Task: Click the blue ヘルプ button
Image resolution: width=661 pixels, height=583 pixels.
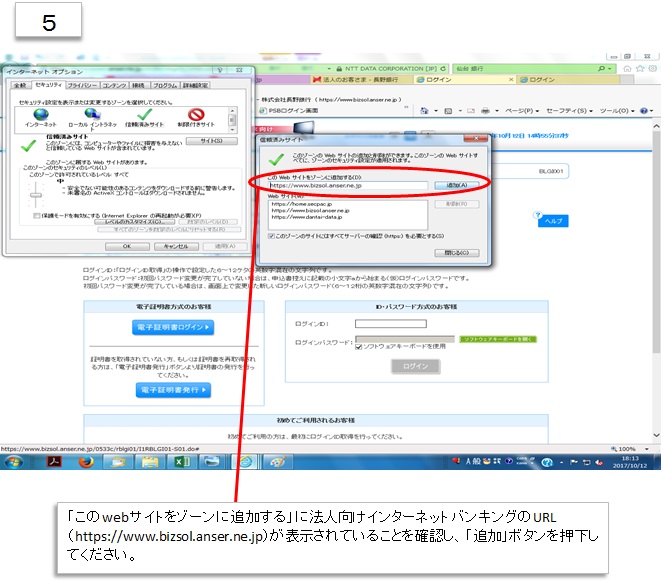Action: pos(553,221)
